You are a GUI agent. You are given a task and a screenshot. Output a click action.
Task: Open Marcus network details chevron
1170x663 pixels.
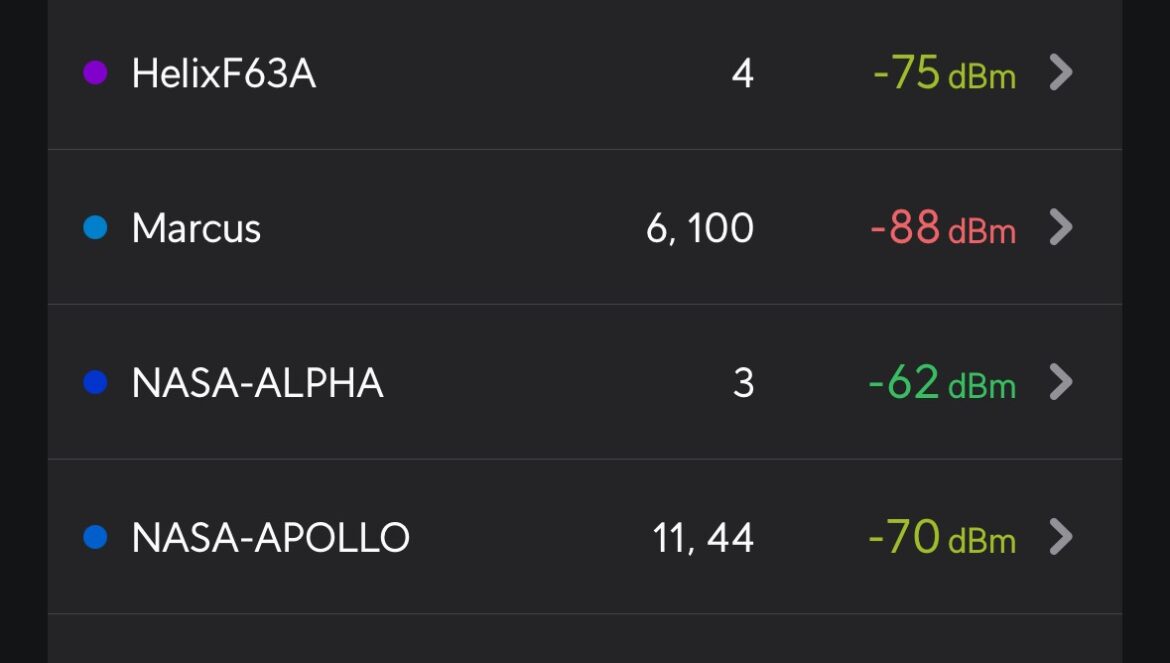1061,227
